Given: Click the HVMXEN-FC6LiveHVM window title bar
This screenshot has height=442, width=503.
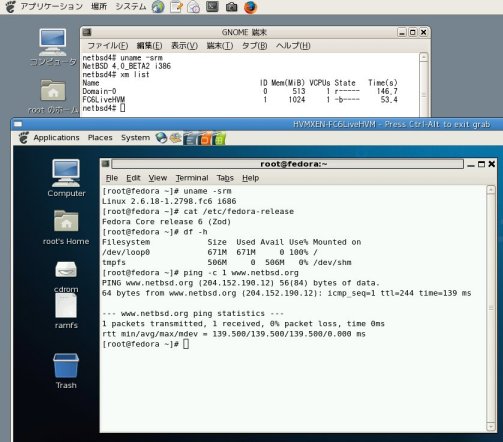Looking at the screenshot, I should coord(257,124).
